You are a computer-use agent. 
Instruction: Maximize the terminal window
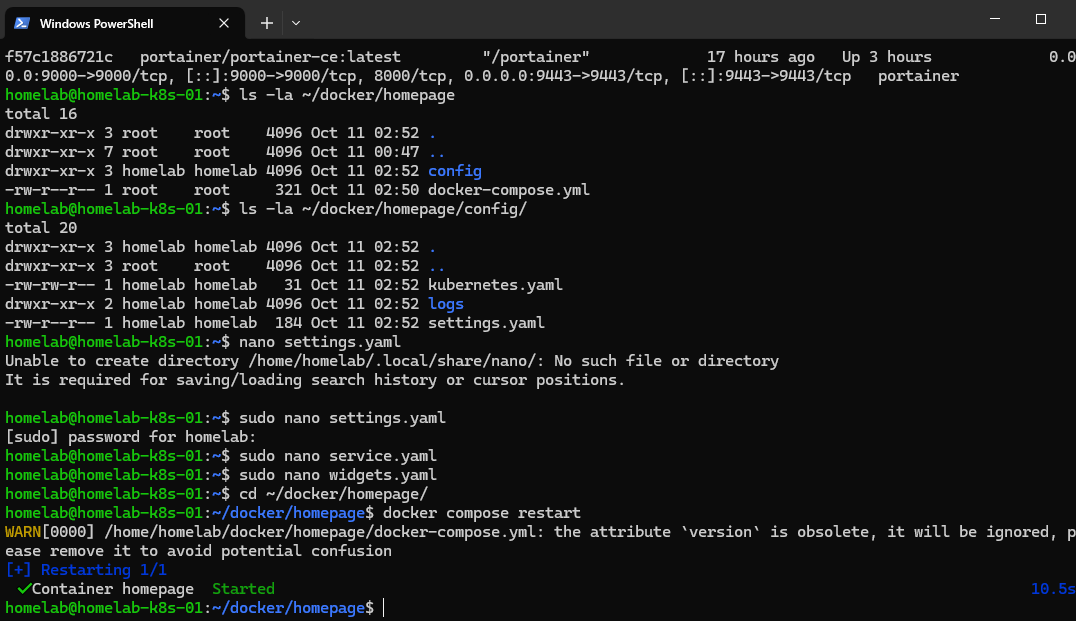(x=1041, y=19)
